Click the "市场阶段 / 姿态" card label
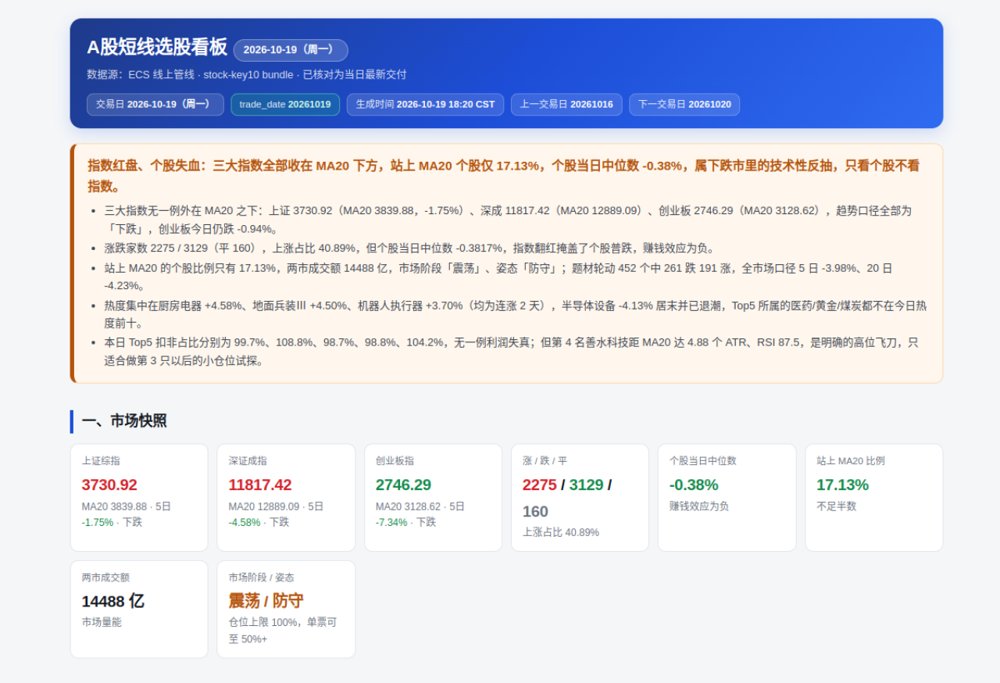The image size is (1000, 683). coord(261,577)
